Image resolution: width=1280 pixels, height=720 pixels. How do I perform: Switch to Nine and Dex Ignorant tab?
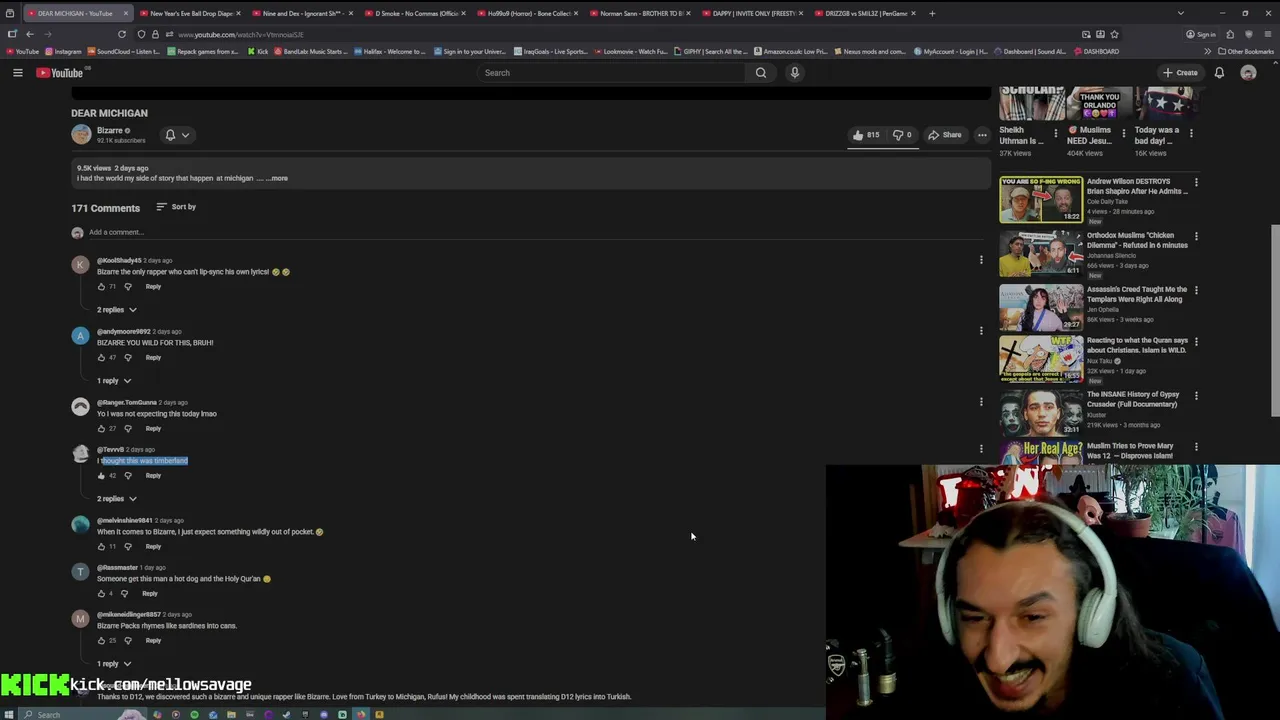[x=302, y=13]
